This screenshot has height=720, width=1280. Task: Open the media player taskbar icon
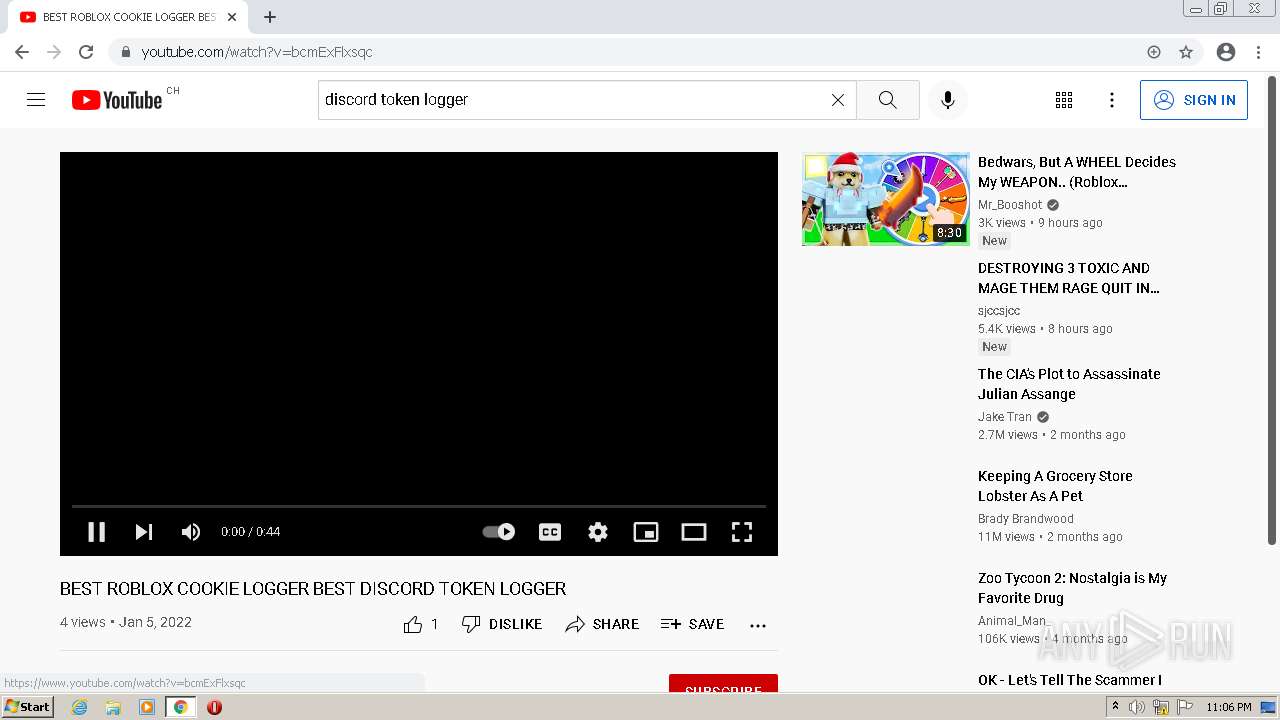147,707
